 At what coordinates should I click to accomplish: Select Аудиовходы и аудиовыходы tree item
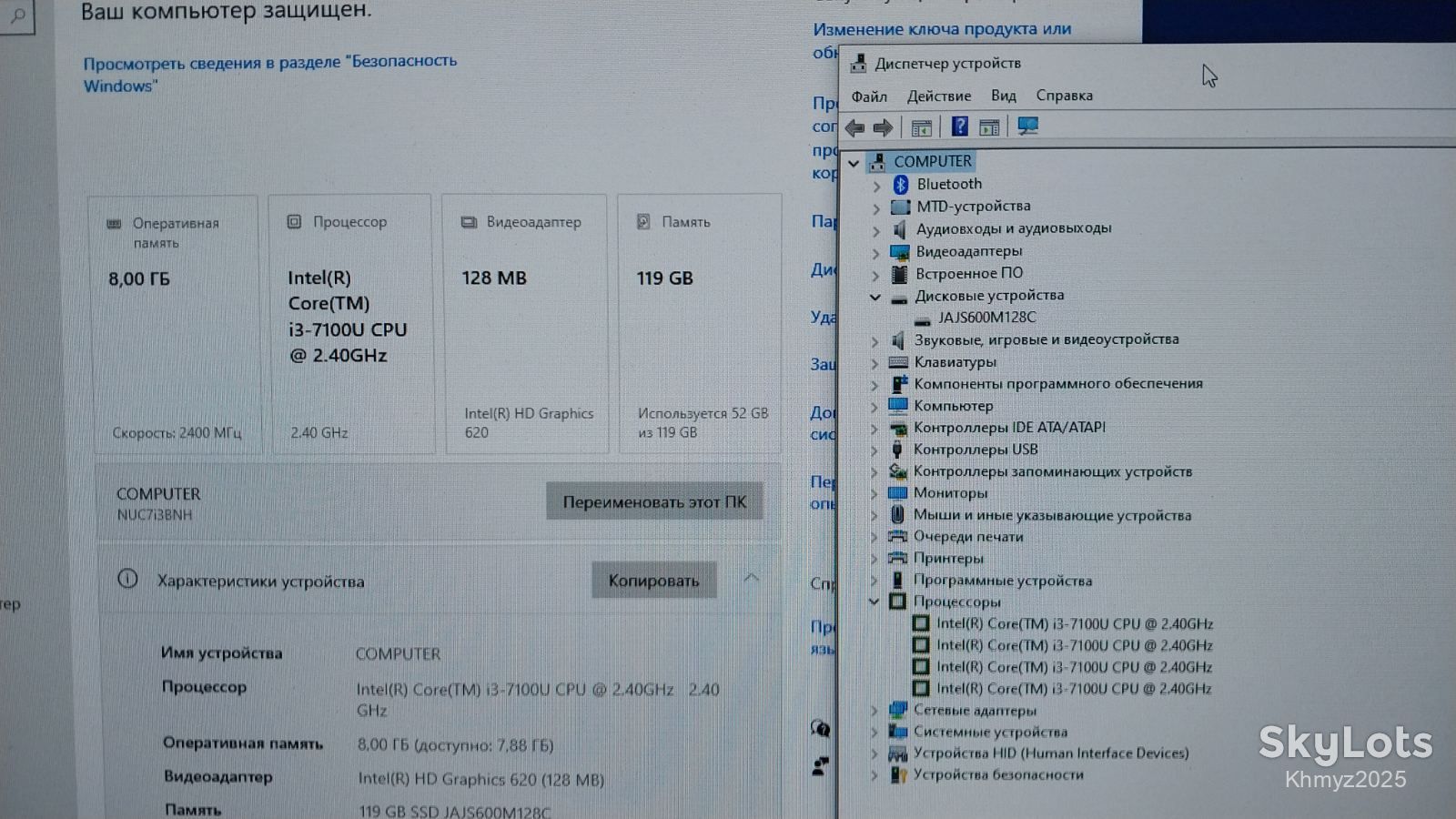coord(1014,228)
